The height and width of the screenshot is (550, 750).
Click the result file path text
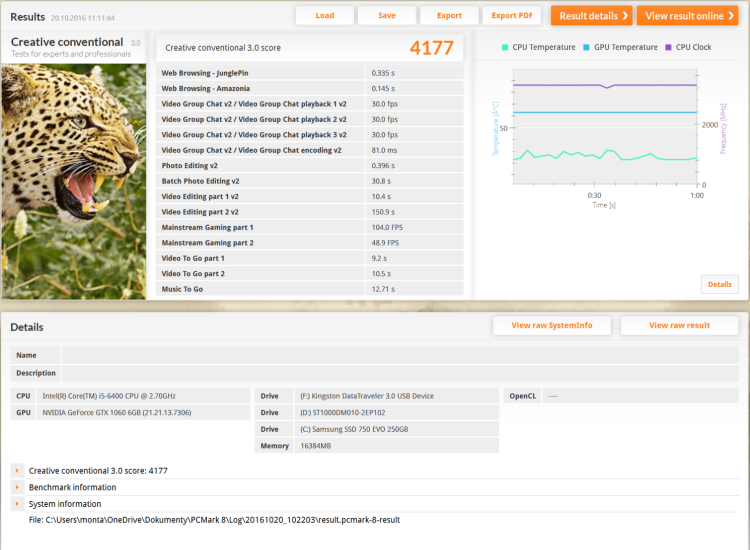(214, 520)
